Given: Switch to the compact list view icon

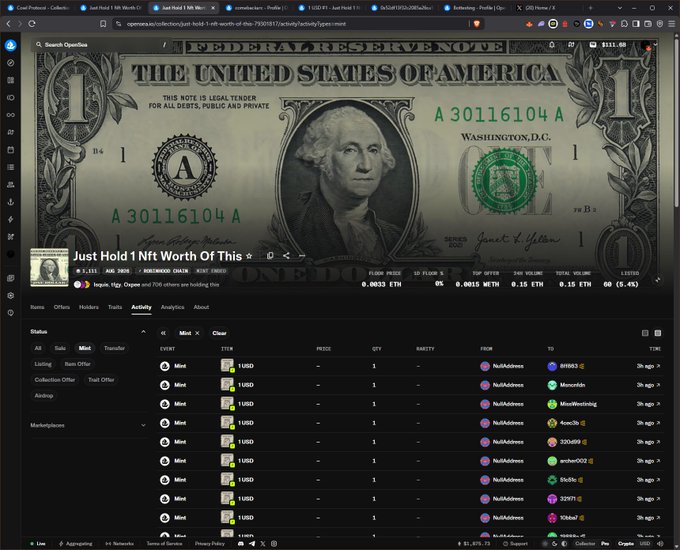Looking at the screenshot, I should [x=645, y=333].
